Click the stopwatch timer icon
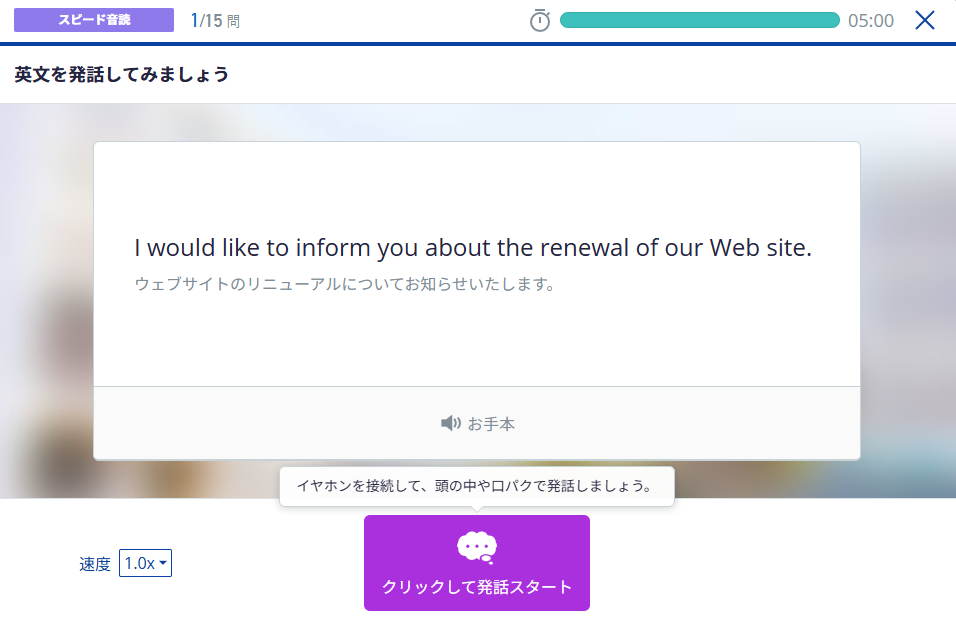Image resolution: width=956 pixels, height=618 pixels. 540,20
